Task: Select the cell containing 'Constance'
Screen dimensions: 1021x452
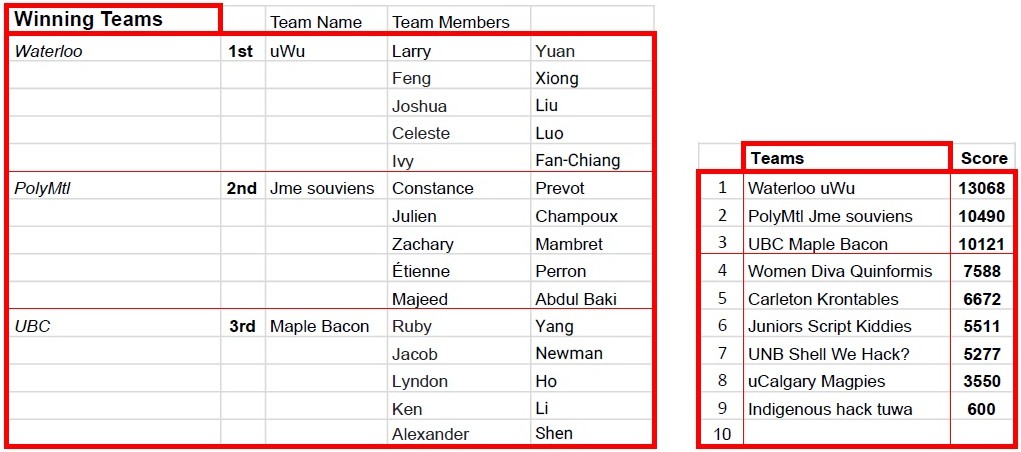Action: pos(457,188)
